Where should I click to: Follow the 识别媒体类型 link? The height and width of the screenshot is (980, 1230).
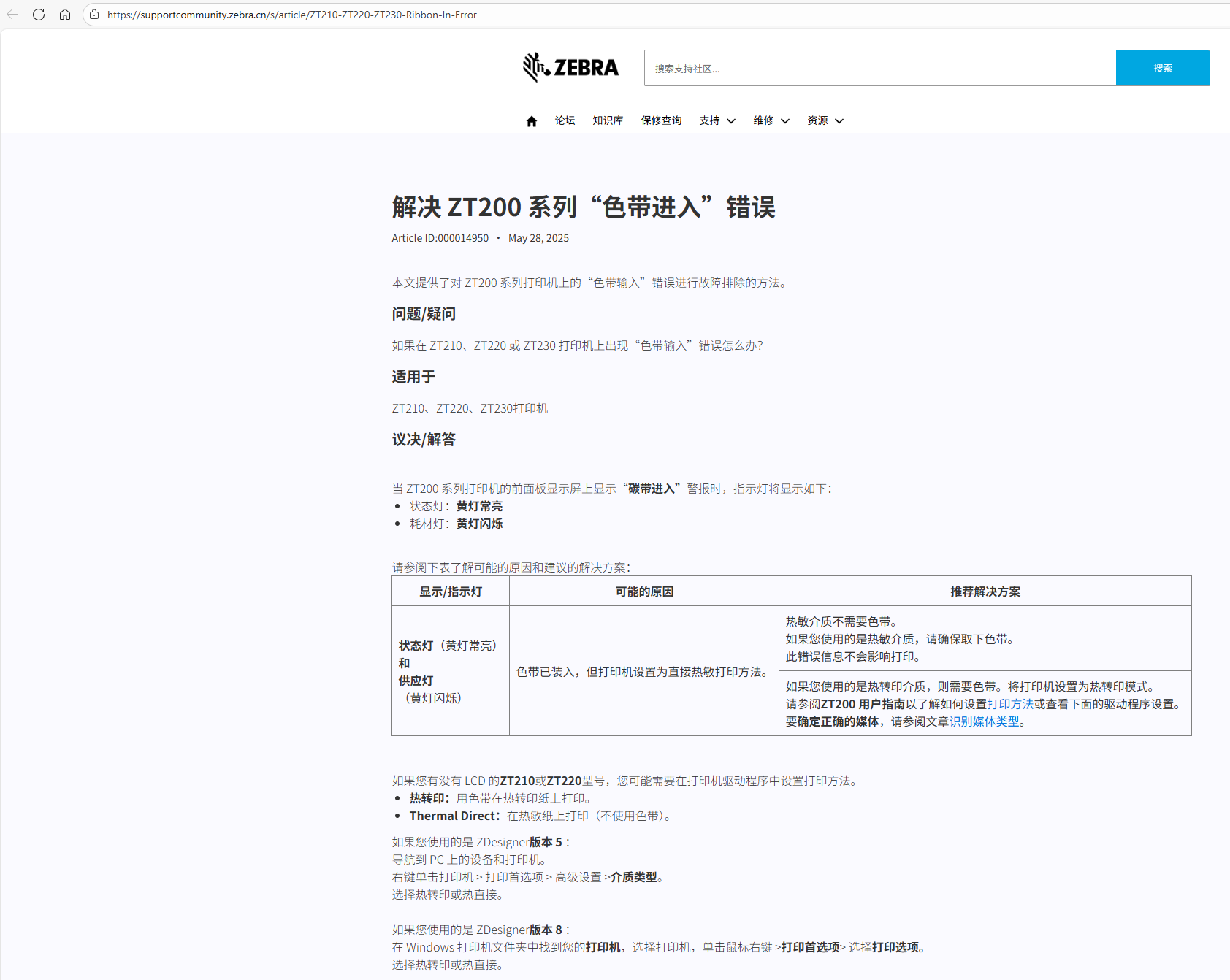click(x=984, y=721)
